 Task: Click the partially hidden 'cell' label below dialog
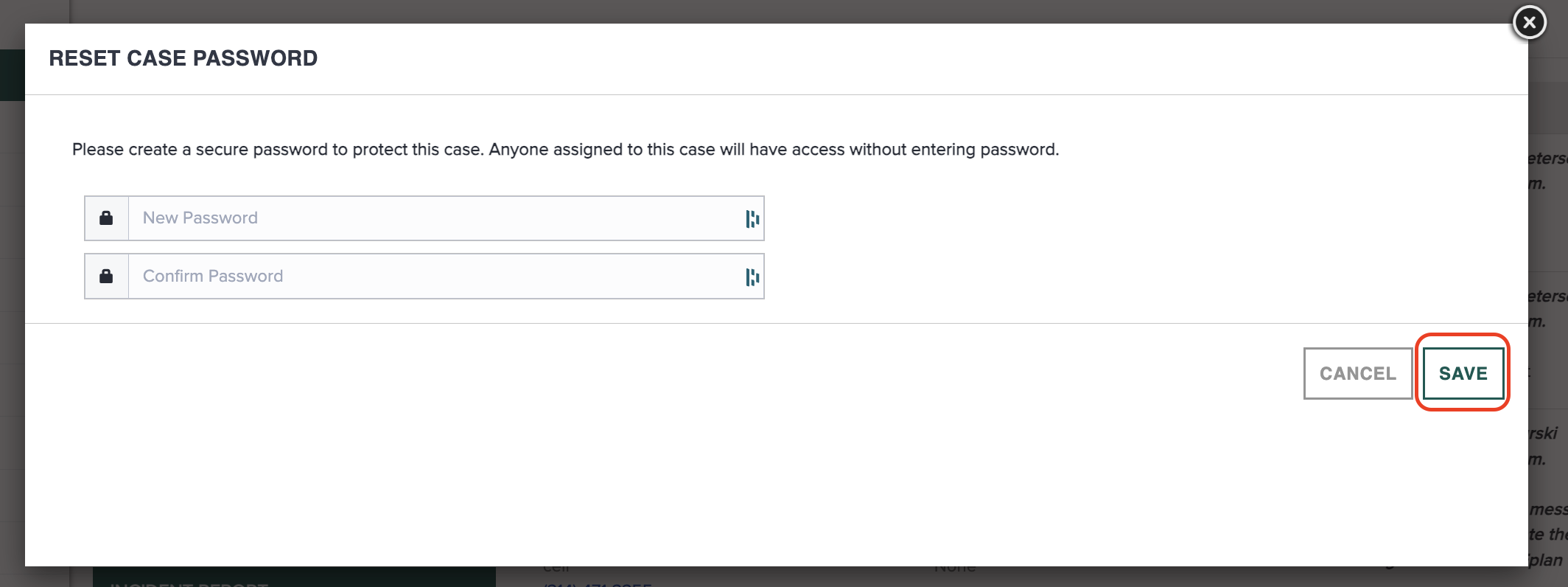pyautogui.click(x=556, y=569)
